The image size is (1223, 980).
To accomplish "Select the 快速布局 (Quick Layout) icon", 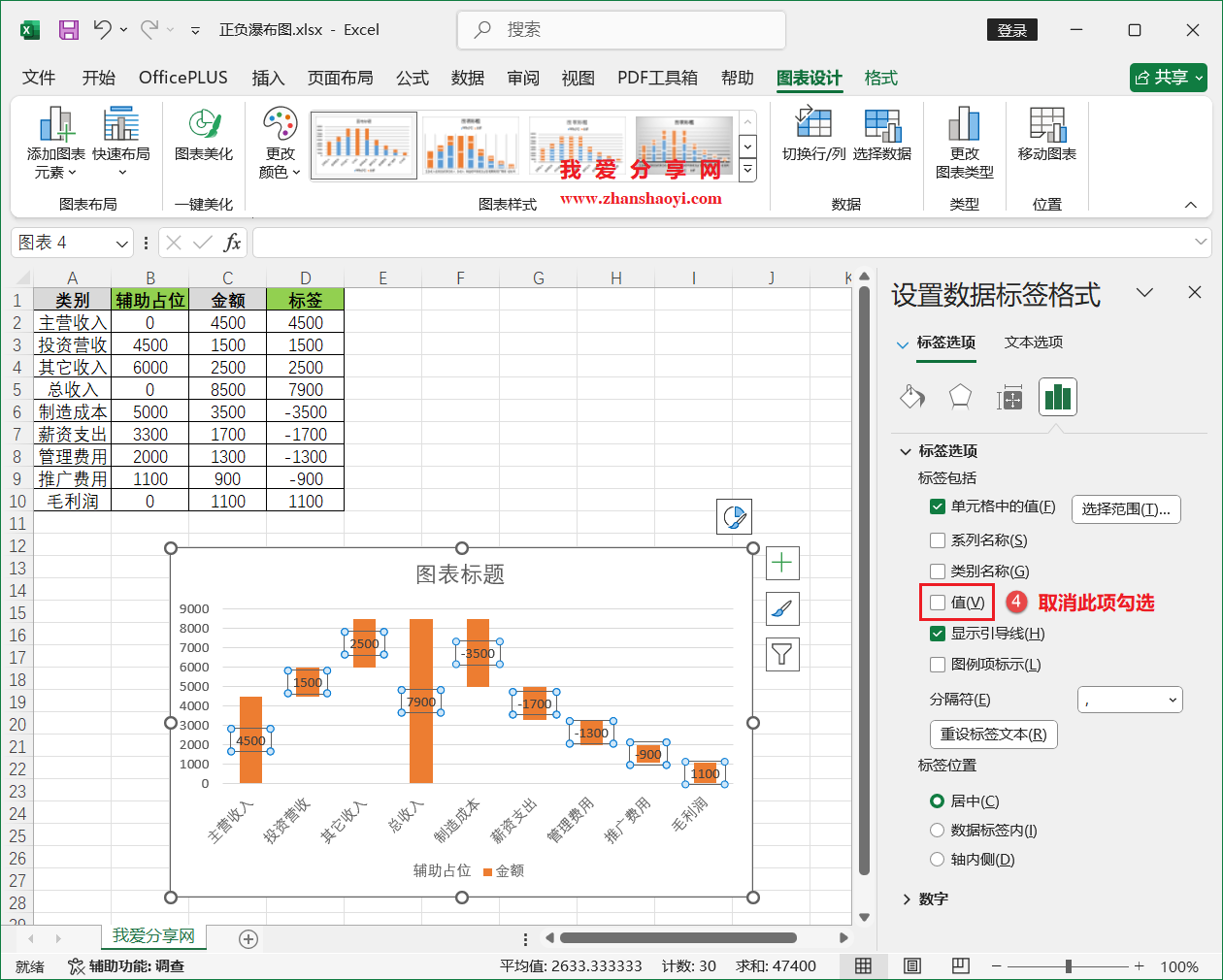I will coord(120,141).
